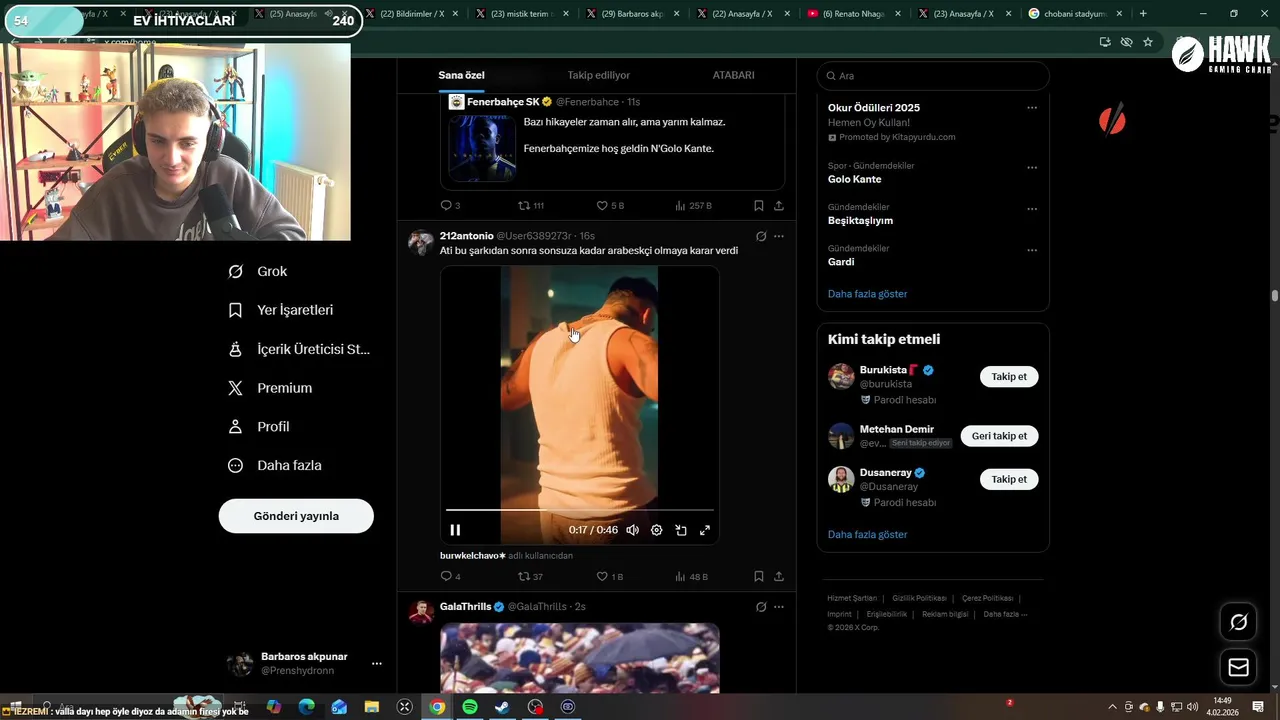Open Profil page icon
This screenshot has height=720, width=1280.
(x=236, y=426)
